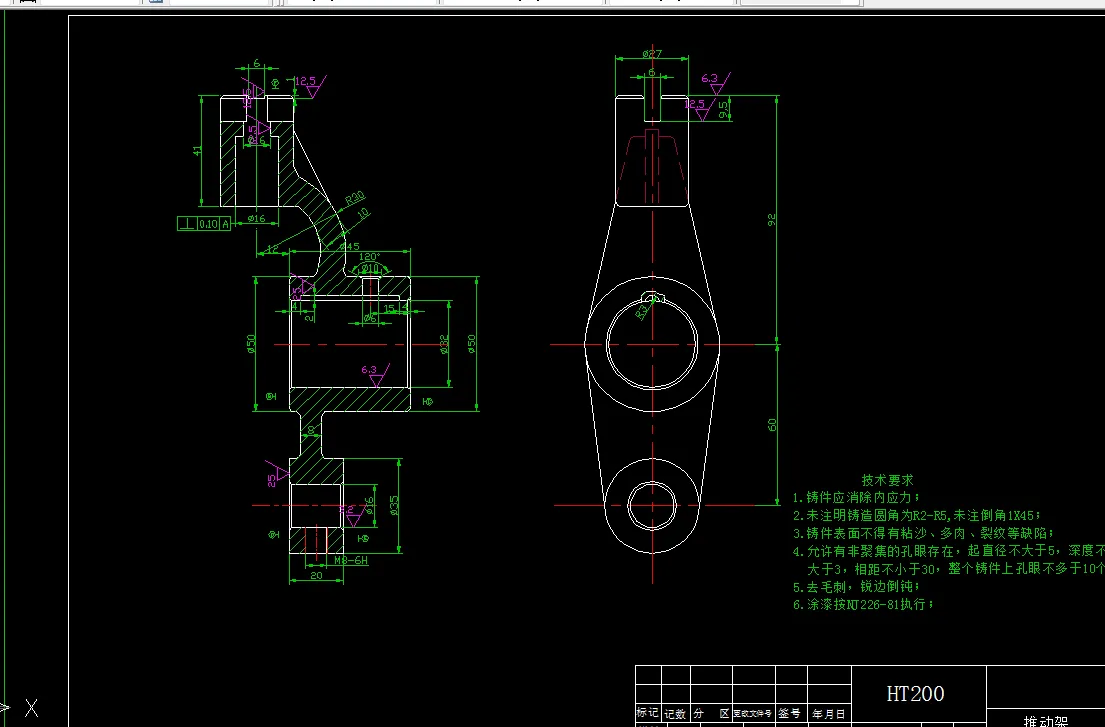Click the ø45 diameter dimension text
Image resolution: width=1105 pixels, height=727 pixels.
point(350,247)
